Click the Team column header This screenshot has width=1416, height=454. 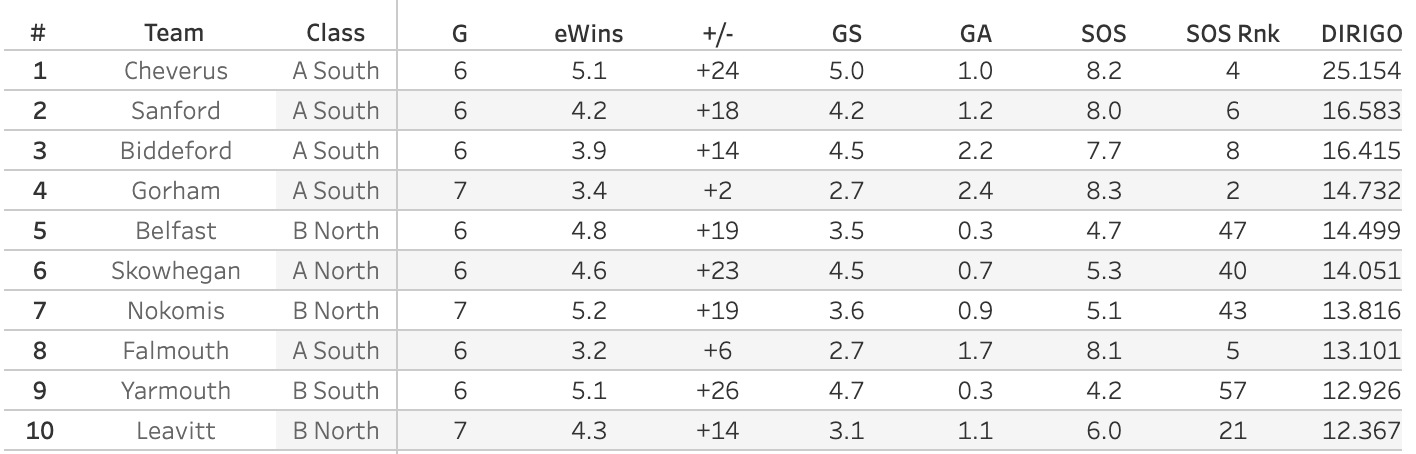(174, 32)
